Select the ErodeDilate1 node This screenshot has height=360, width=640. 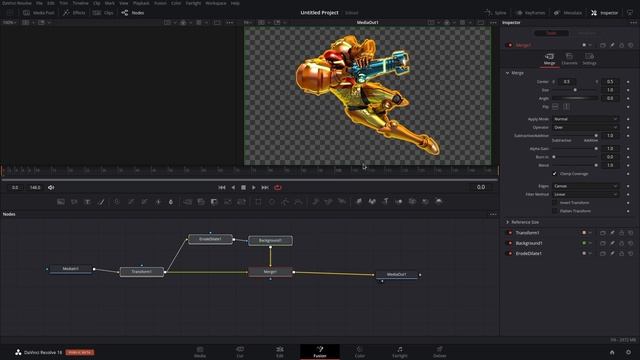211,239
